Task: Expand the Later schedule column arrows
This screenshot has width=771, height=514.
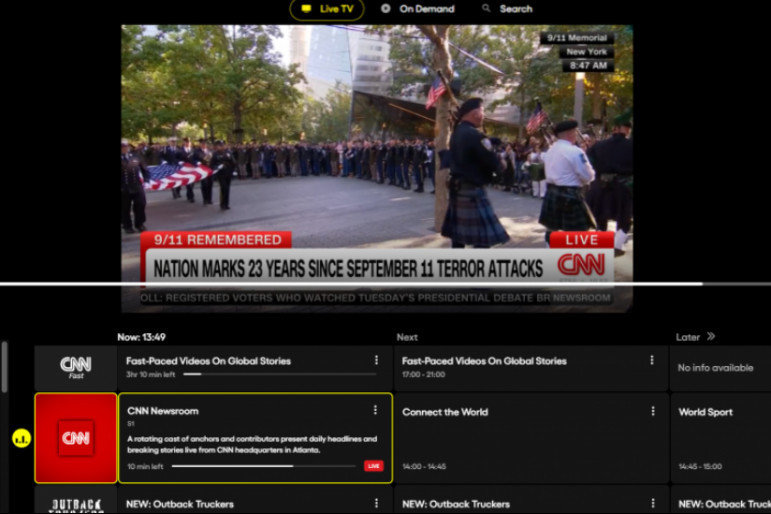Action: (711, 337)
